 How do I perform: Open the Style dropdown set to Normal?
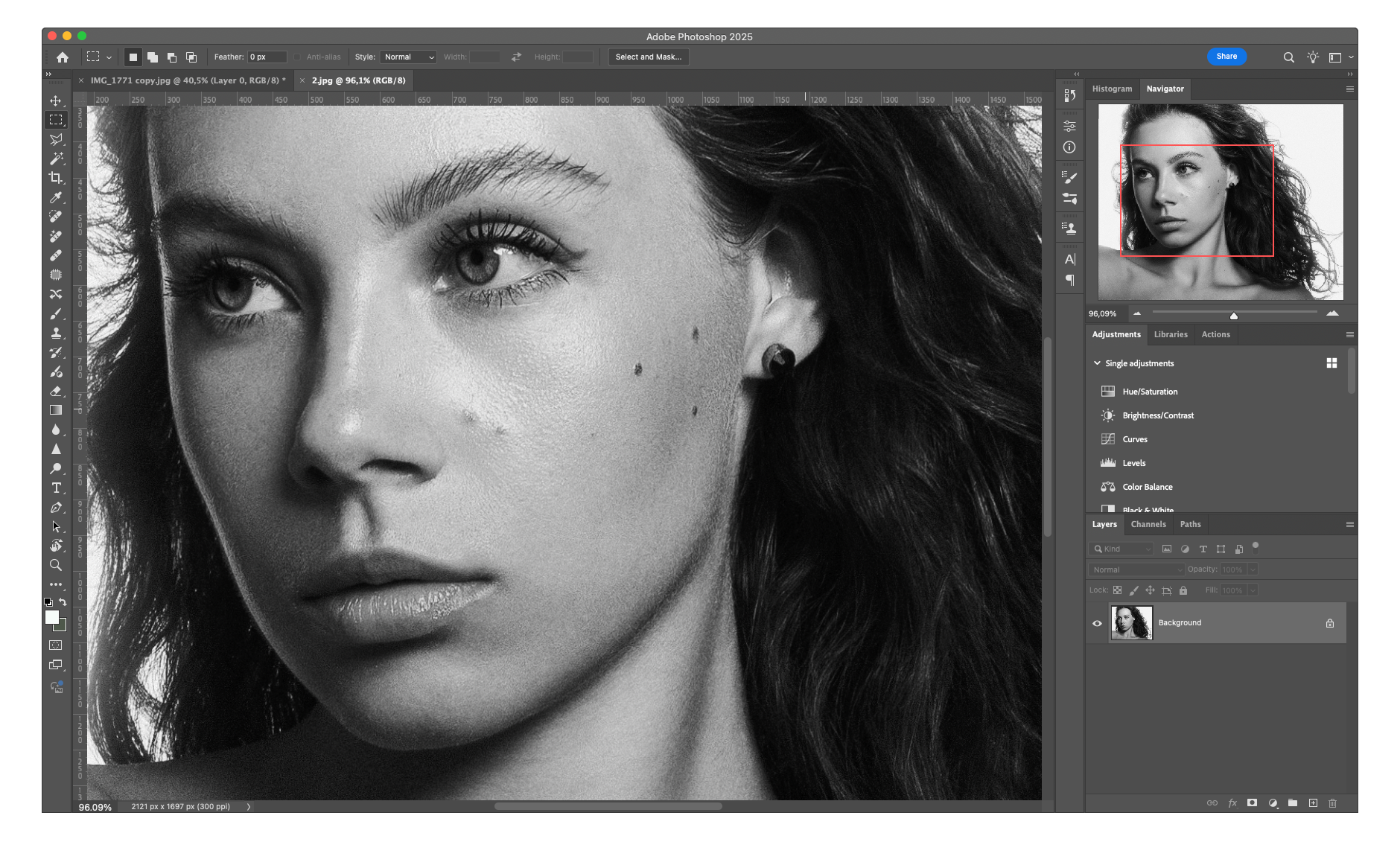[408, 57]
